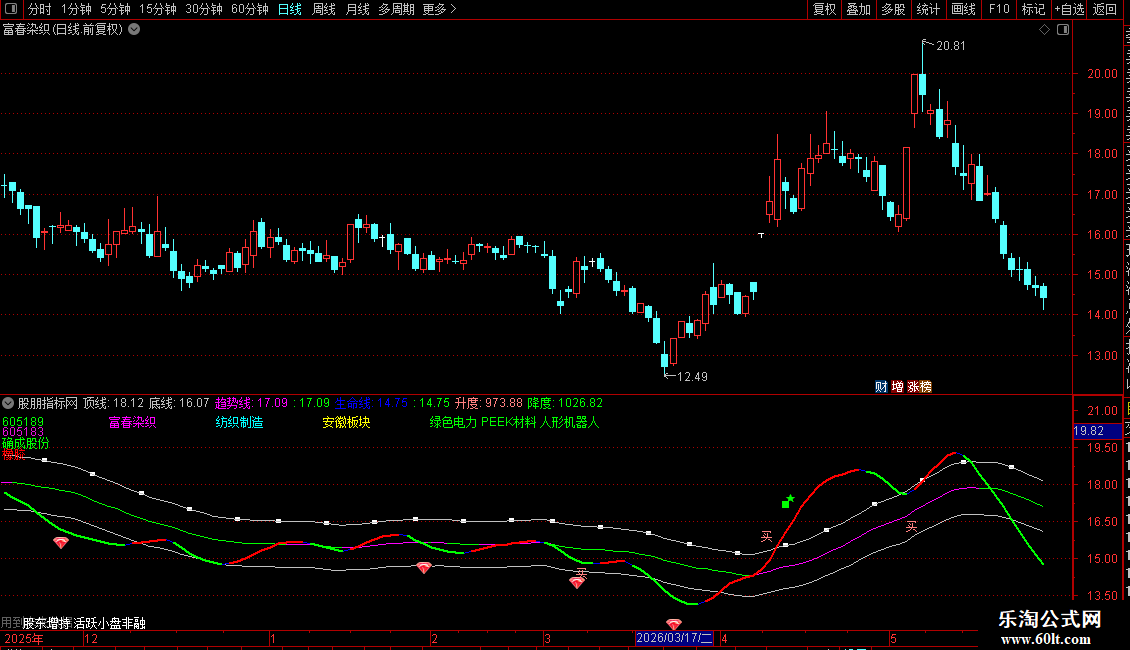Click the 股东增持 活跃小盘非融 text
This screenshot has width=1130, height=650.
[84, 623]
